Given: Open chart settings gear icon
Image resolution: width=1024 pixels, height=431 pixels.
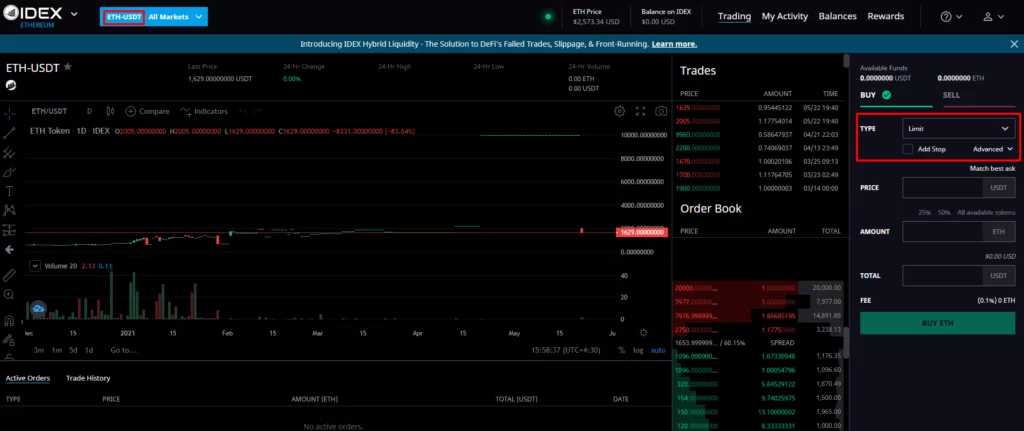Looking at the screenshot, I should pos(620,111).
